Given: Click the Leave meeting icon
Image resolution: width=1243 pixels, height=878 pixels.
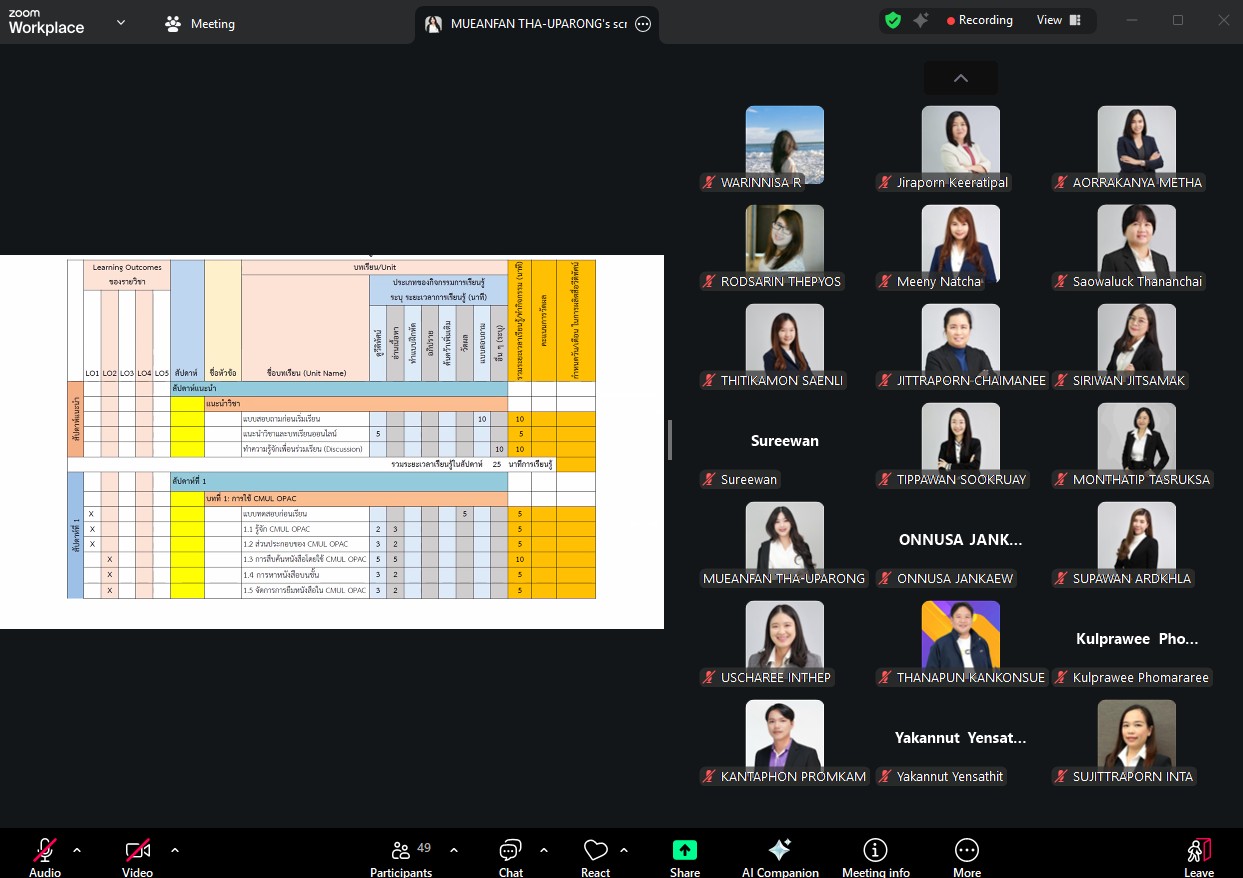Looking at the screenshot, I should click(1198, 851).
